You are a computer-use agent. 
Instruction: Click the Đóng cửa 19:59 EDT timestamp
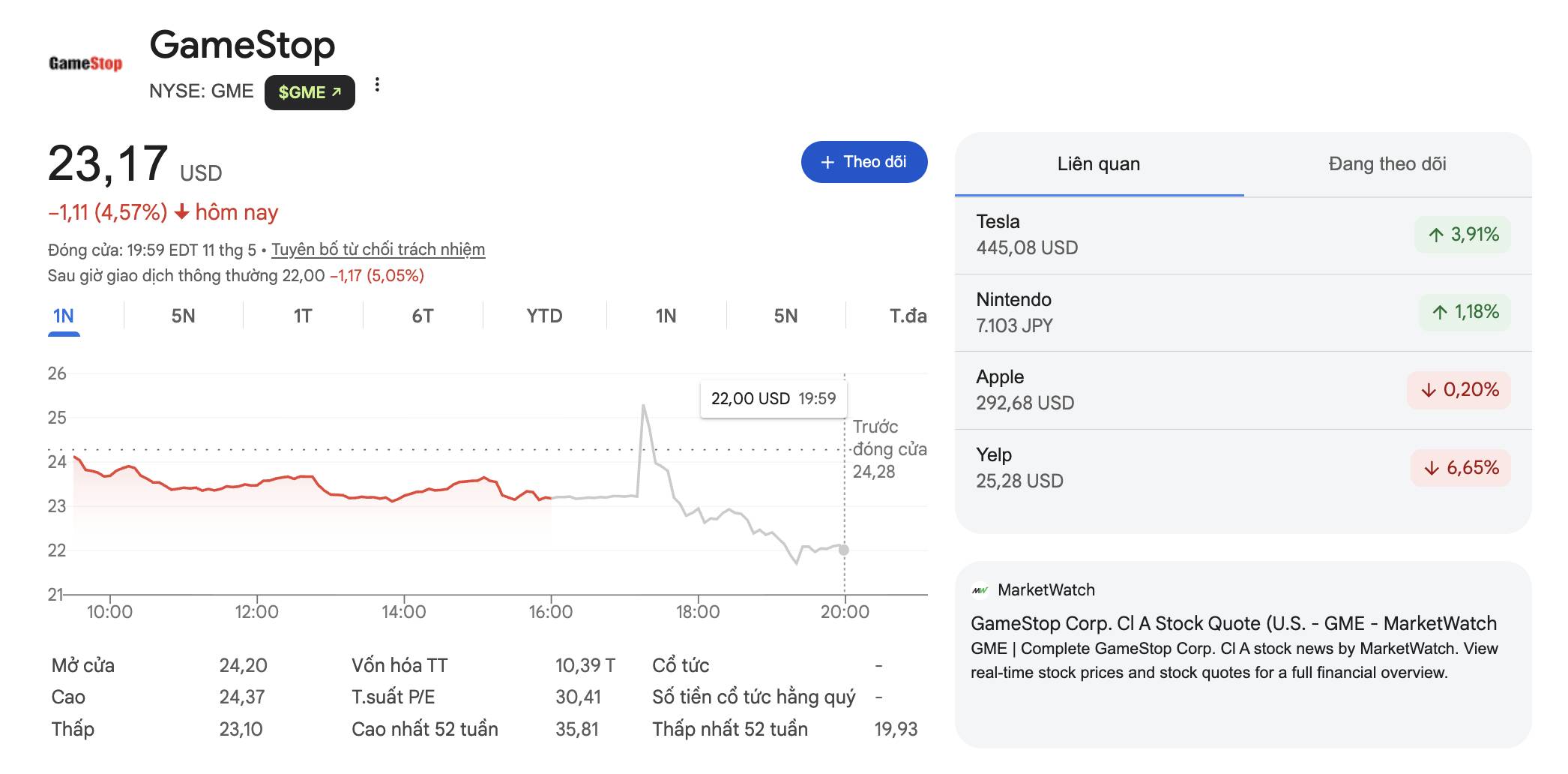pos(152,250)
